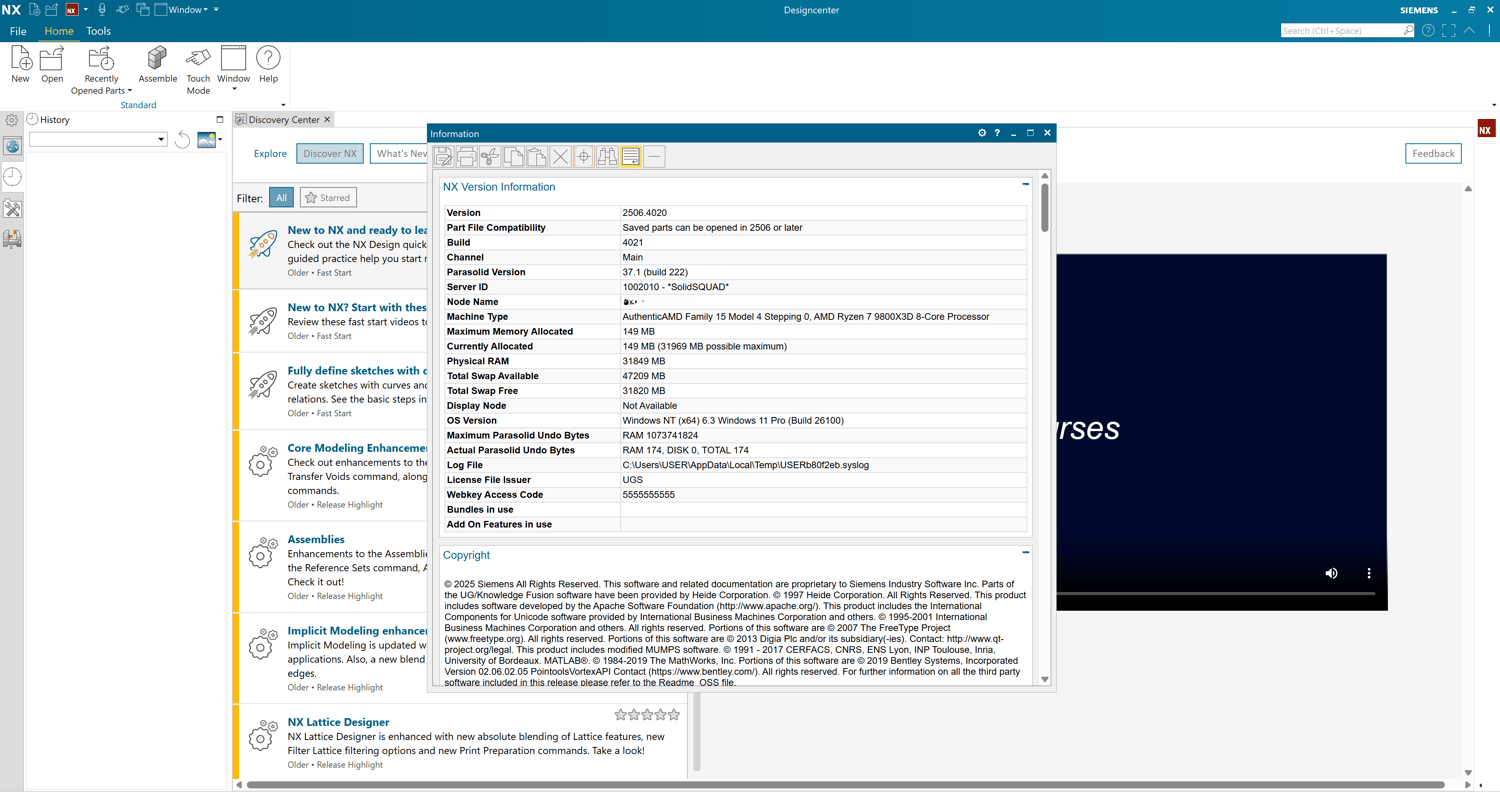1500x804 pixels.
Task: Click the volume speaker on the video
Action: [1331, 573]
